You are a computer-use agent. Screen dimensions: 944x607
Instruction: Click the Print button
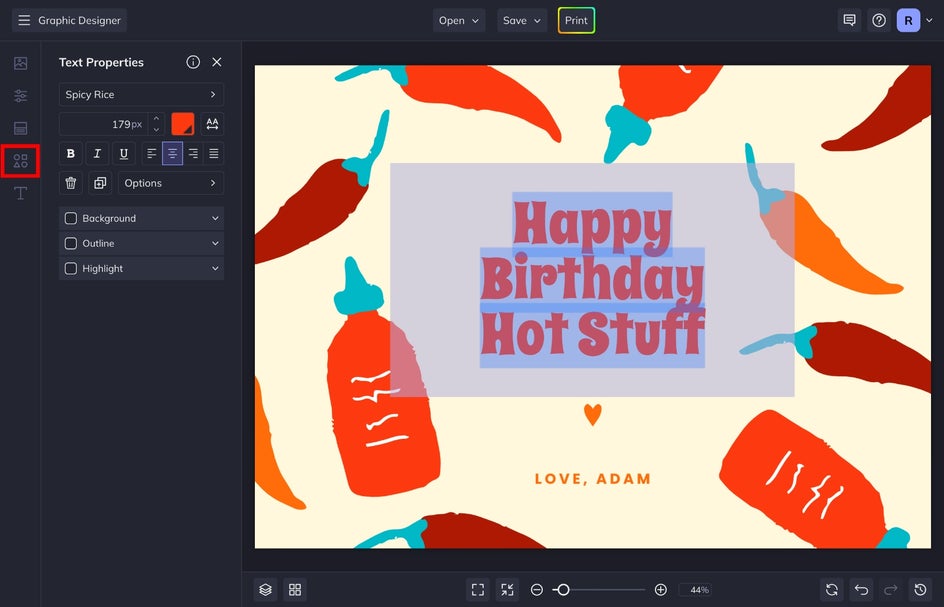click(x=576, y=20)
